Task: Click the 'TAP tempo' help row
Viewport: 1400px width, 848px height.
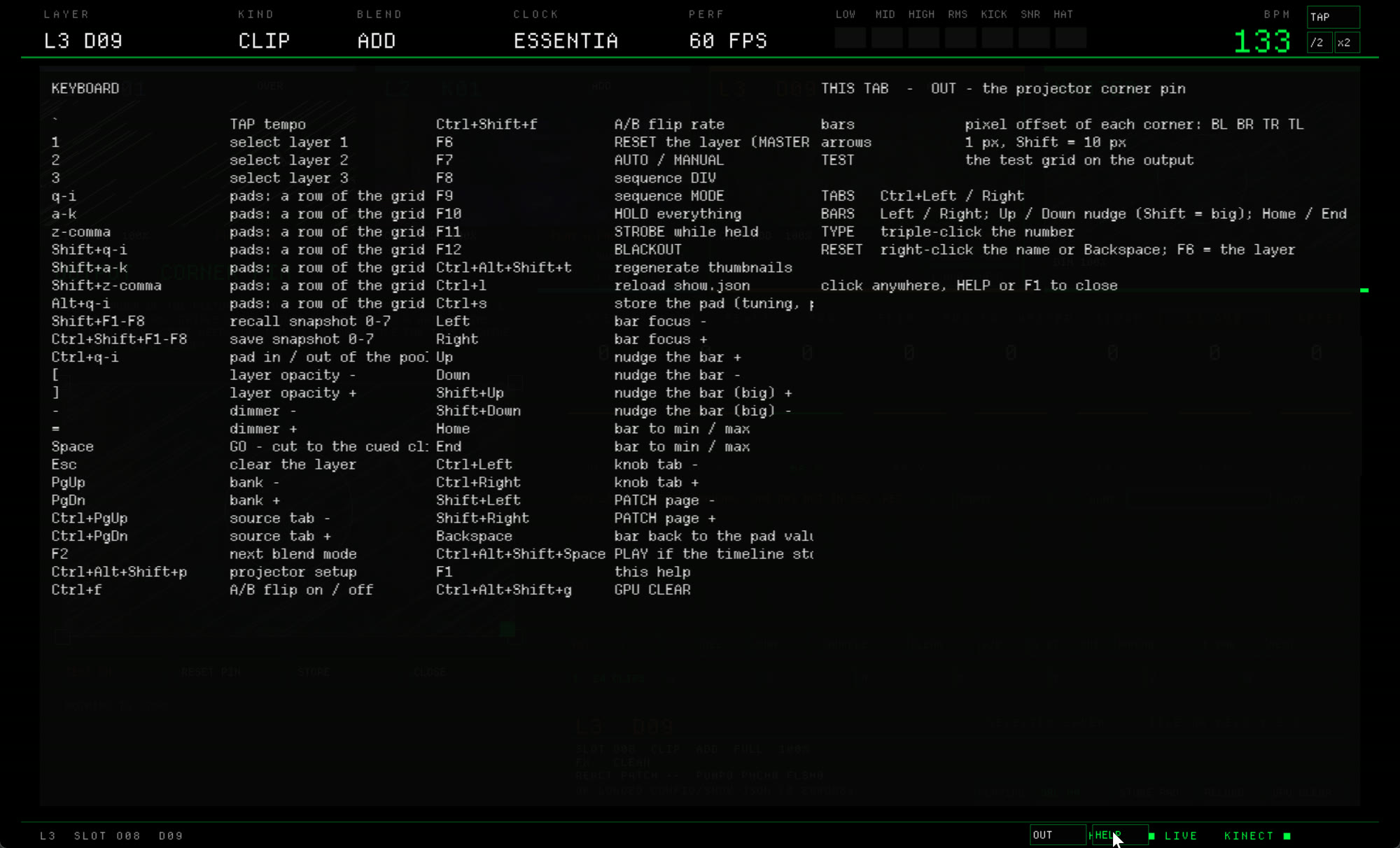Action: click(267, 125)
